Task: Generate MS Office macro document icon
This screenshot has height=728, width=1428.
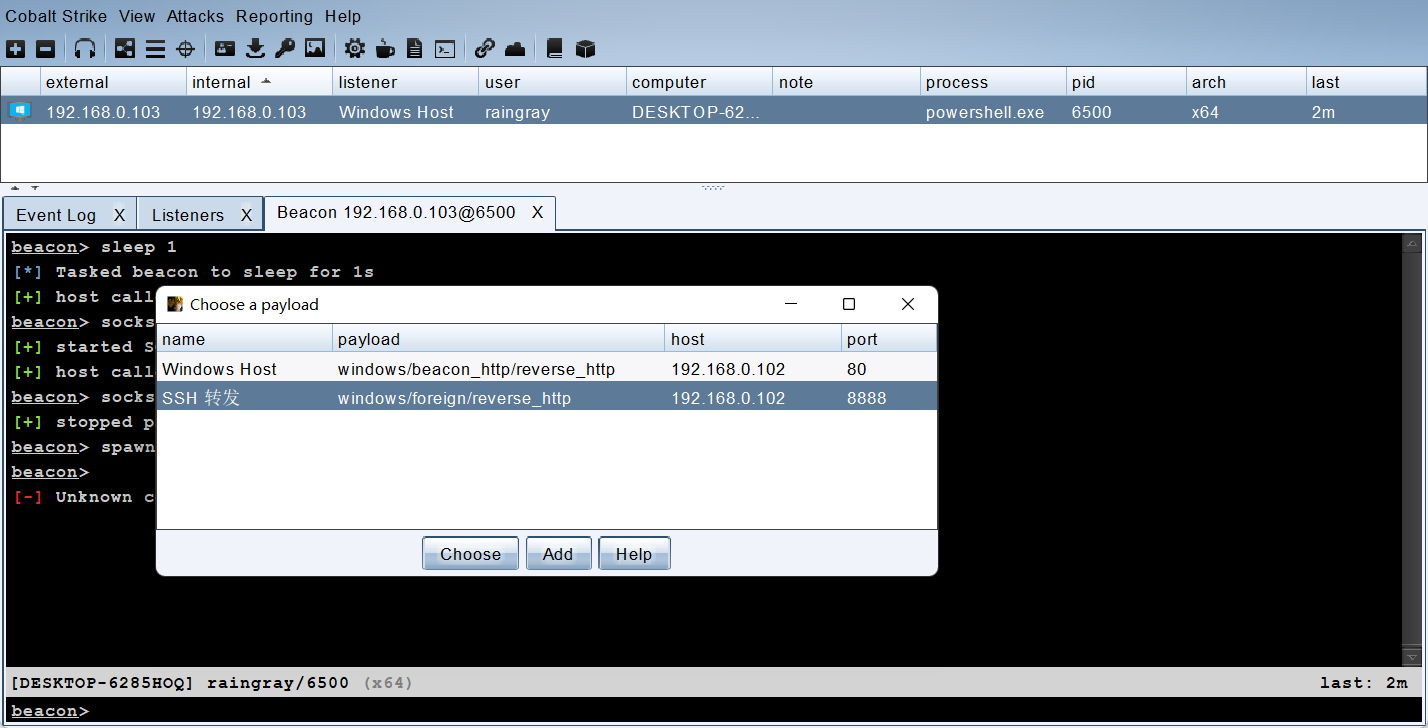Action: pyautogui.click(x=415, y=48)
